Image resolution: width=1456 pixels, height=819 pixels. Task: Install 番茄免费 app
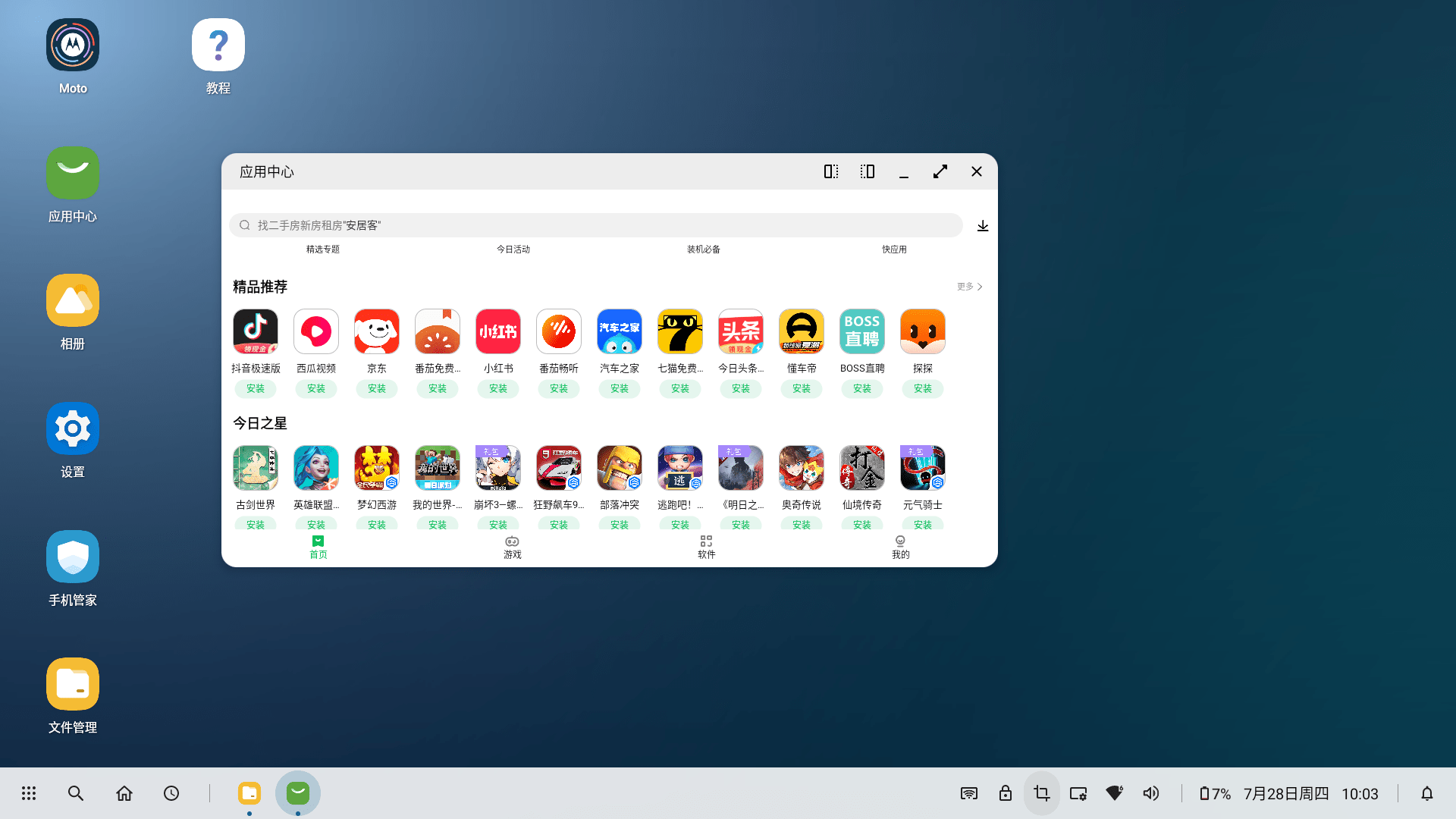tap(438, 389)
